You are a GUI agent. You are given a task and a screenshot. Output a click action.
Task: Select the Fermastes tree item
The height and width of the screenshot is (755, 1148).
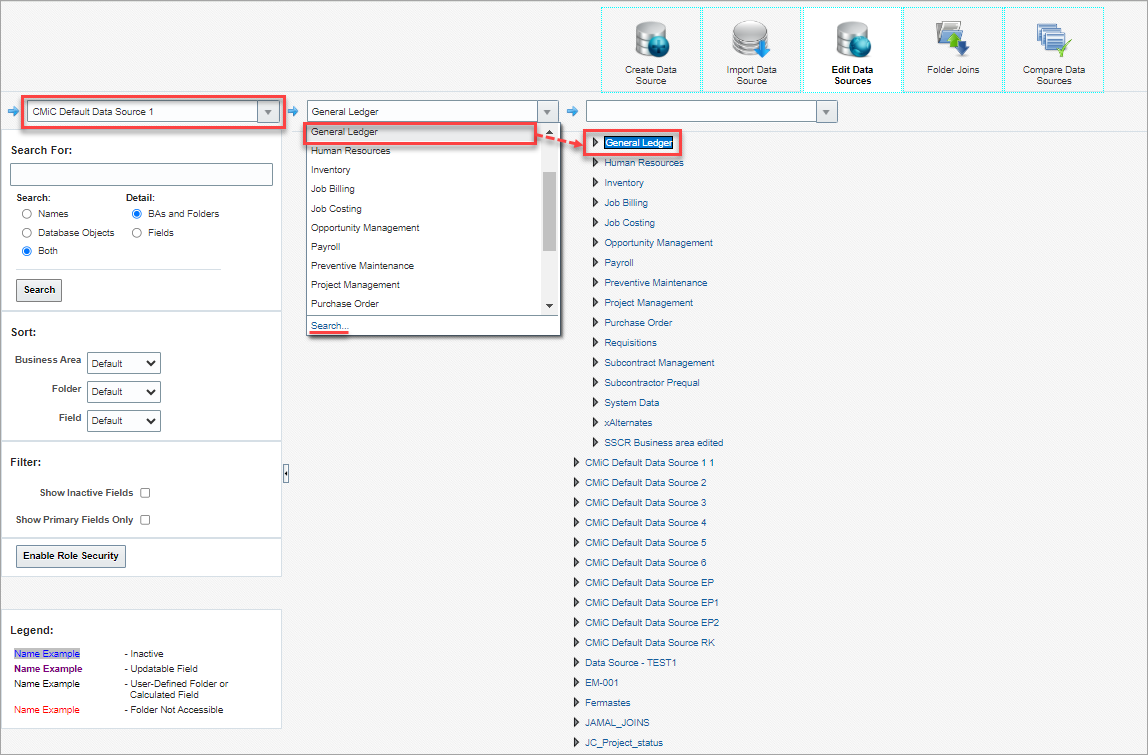pyautogui.click(x=608, y=702)
